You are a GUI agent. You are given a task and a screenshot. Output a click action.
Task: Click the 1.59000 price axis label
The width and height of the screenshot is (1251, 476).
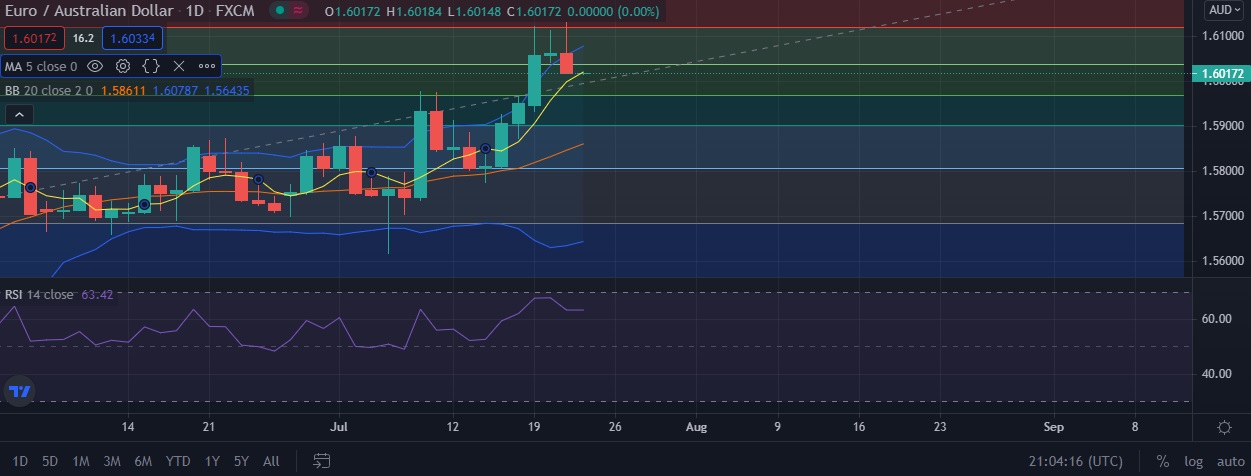[1224, 126]
